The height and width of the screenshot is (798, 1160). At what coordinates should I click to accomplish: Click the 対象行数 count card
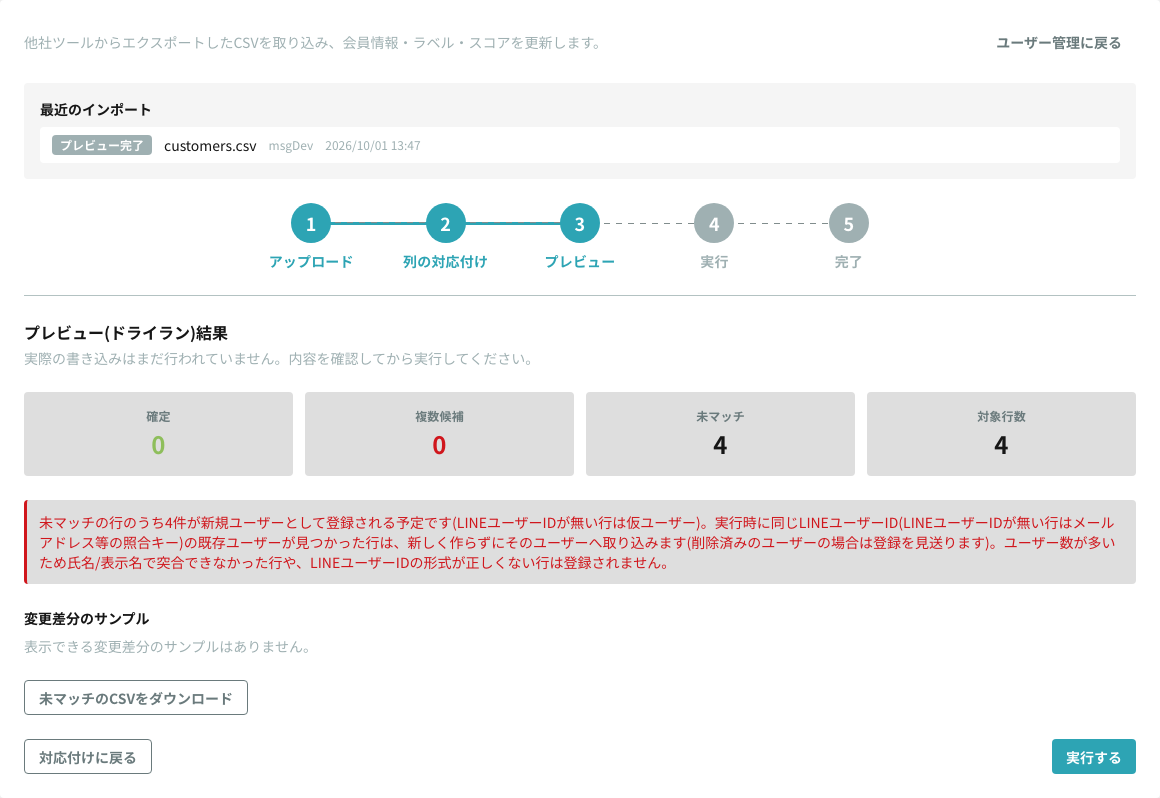tap(1002, 434)
